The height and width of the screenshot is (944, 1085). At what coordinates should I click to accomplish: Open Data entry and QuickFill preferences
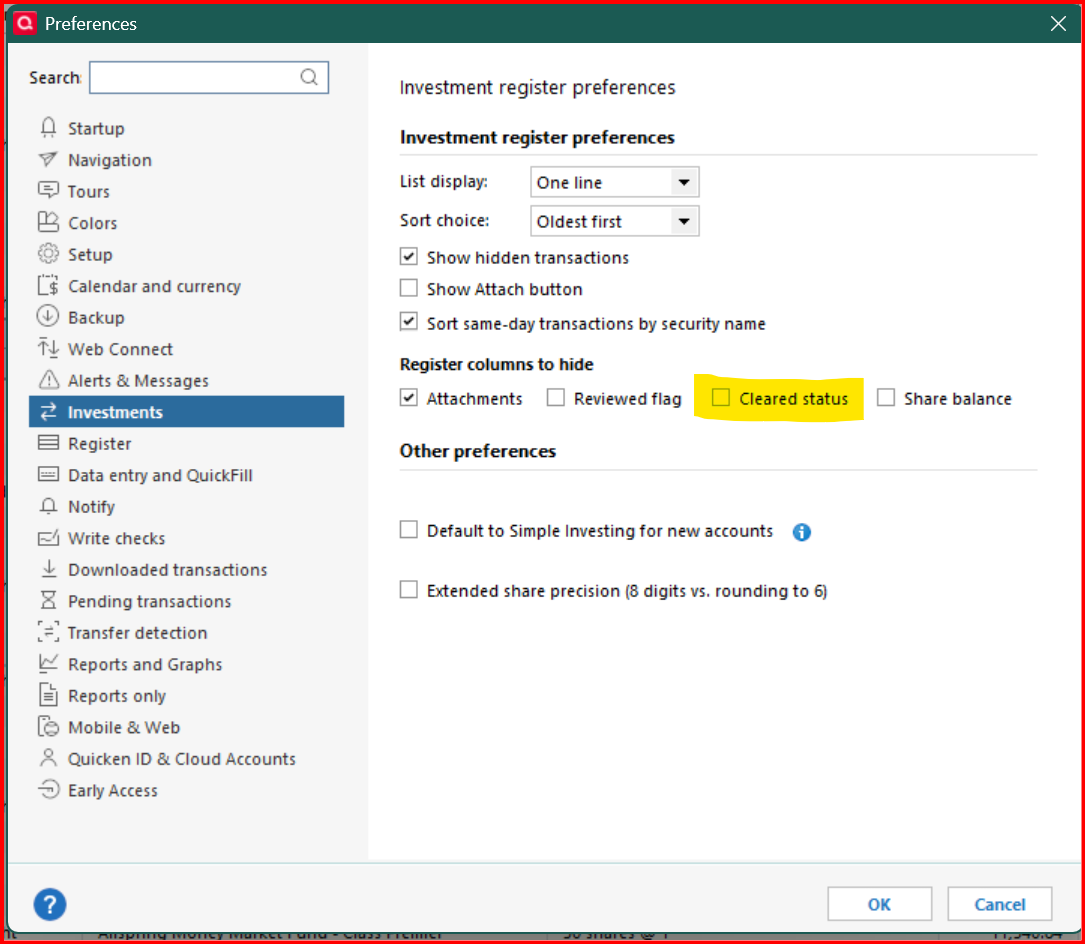(x=161, y=475)
